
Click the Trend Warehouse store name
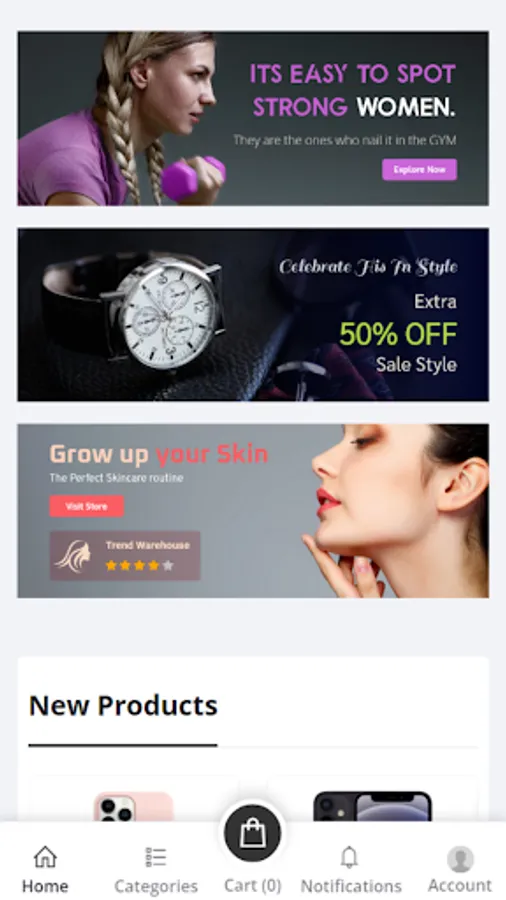click(147, 545)
